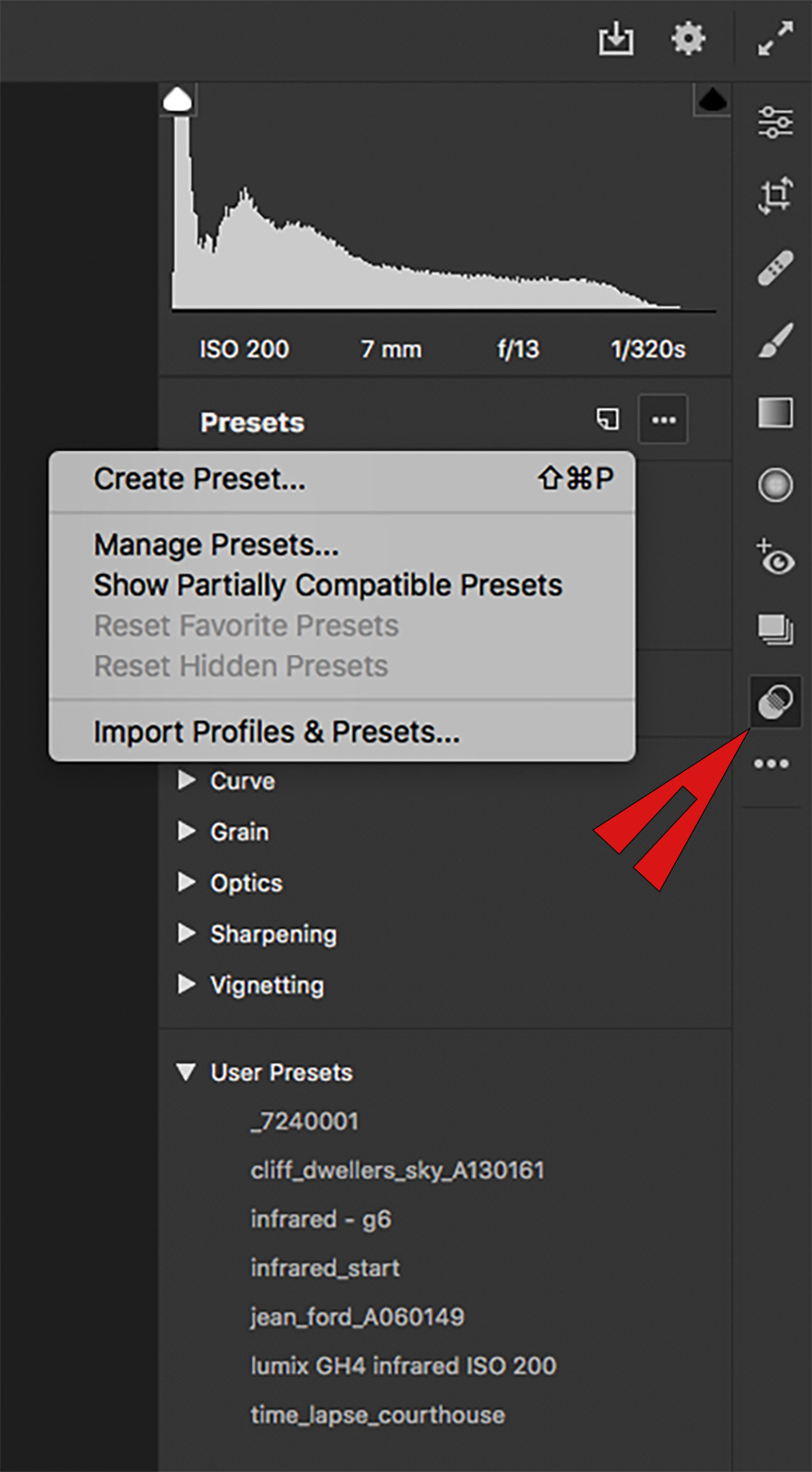Choose Import Profiles & Presets menu item

(276, 732)
